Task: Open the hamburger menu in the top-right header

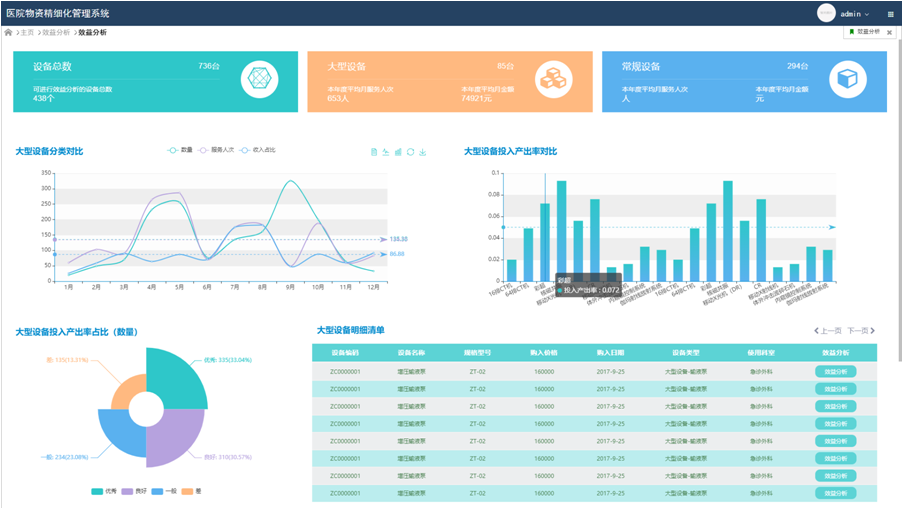Action: (x=890, y=14)
